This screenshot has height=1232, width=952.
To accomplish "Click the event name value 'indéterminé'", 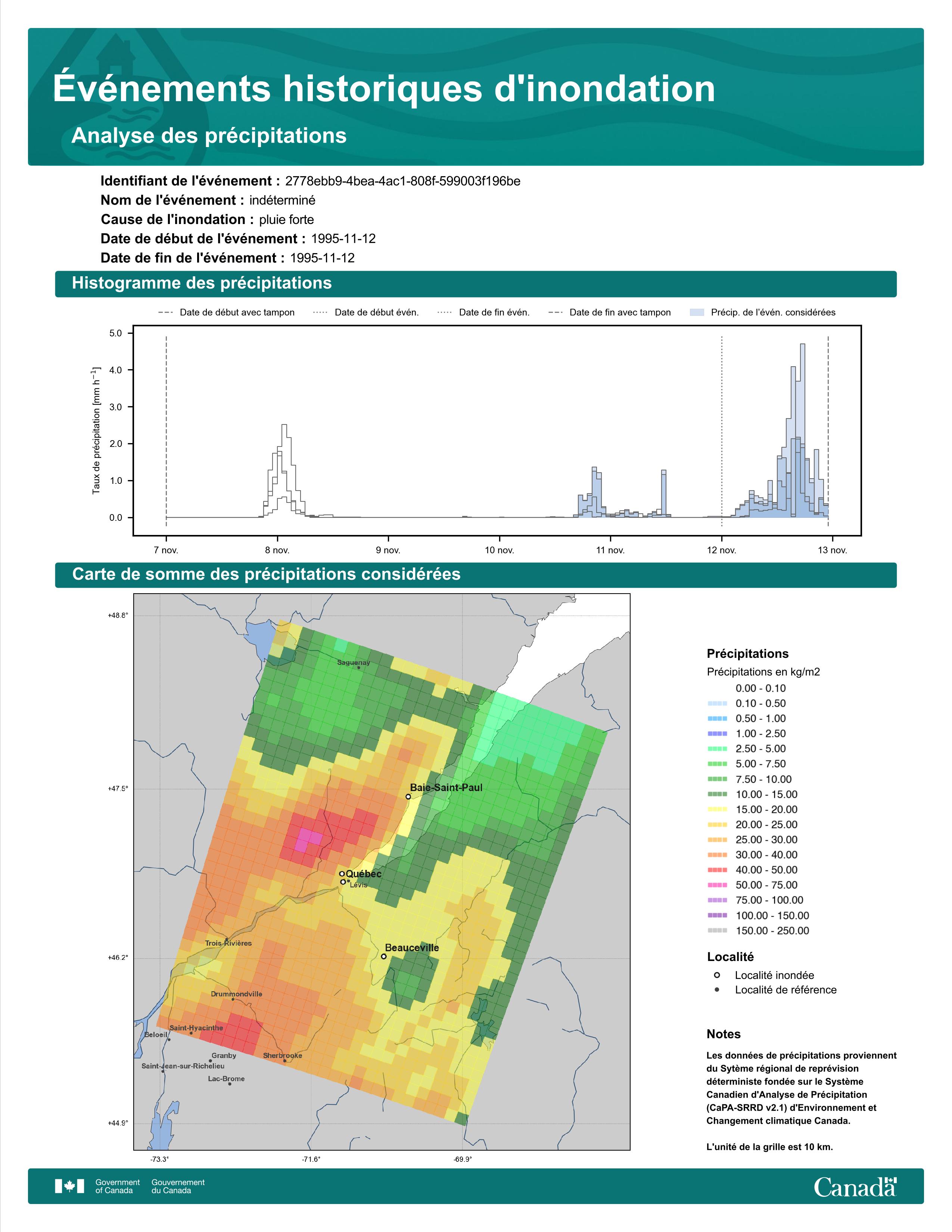I will click(x=283, y=200).
